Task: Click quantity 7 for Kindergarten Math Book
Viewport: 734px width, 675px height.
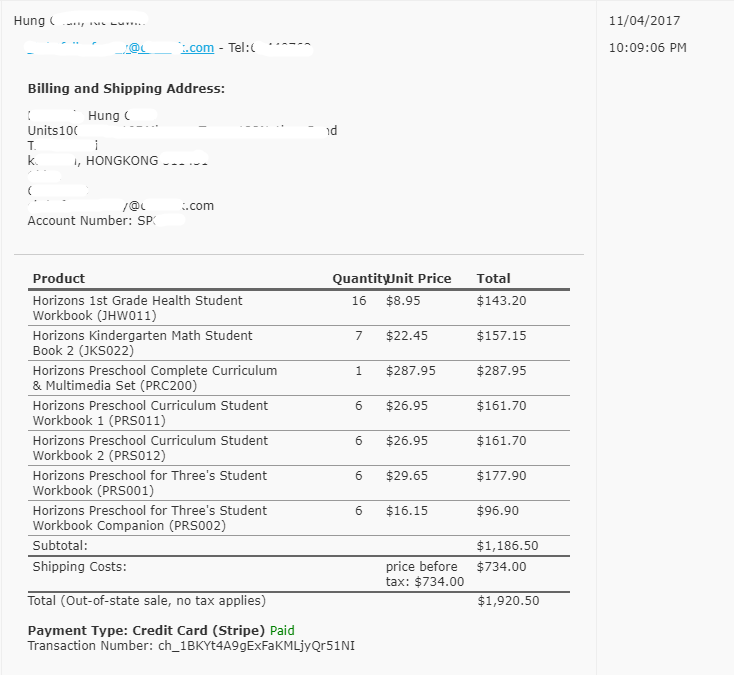Action: [x=359, y=336]
